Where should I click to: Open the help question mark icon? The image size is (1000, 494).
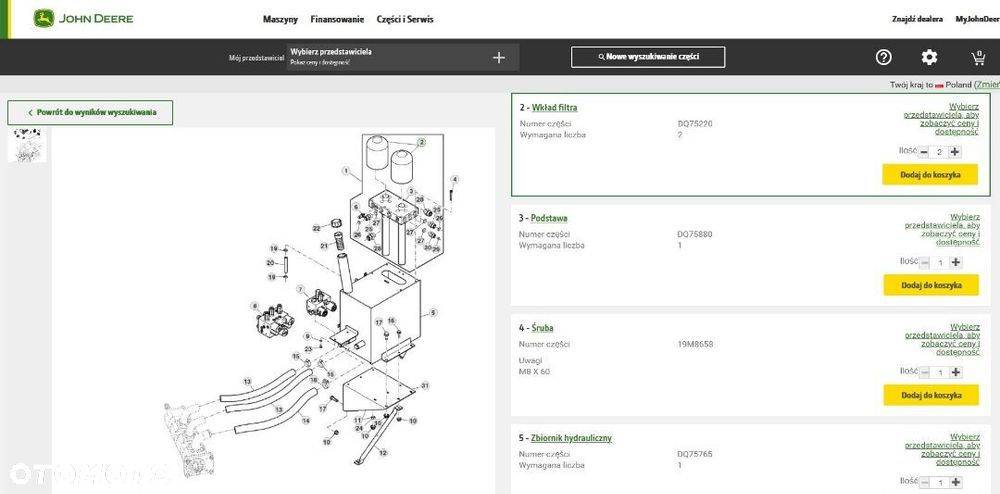tap(883, 57)
